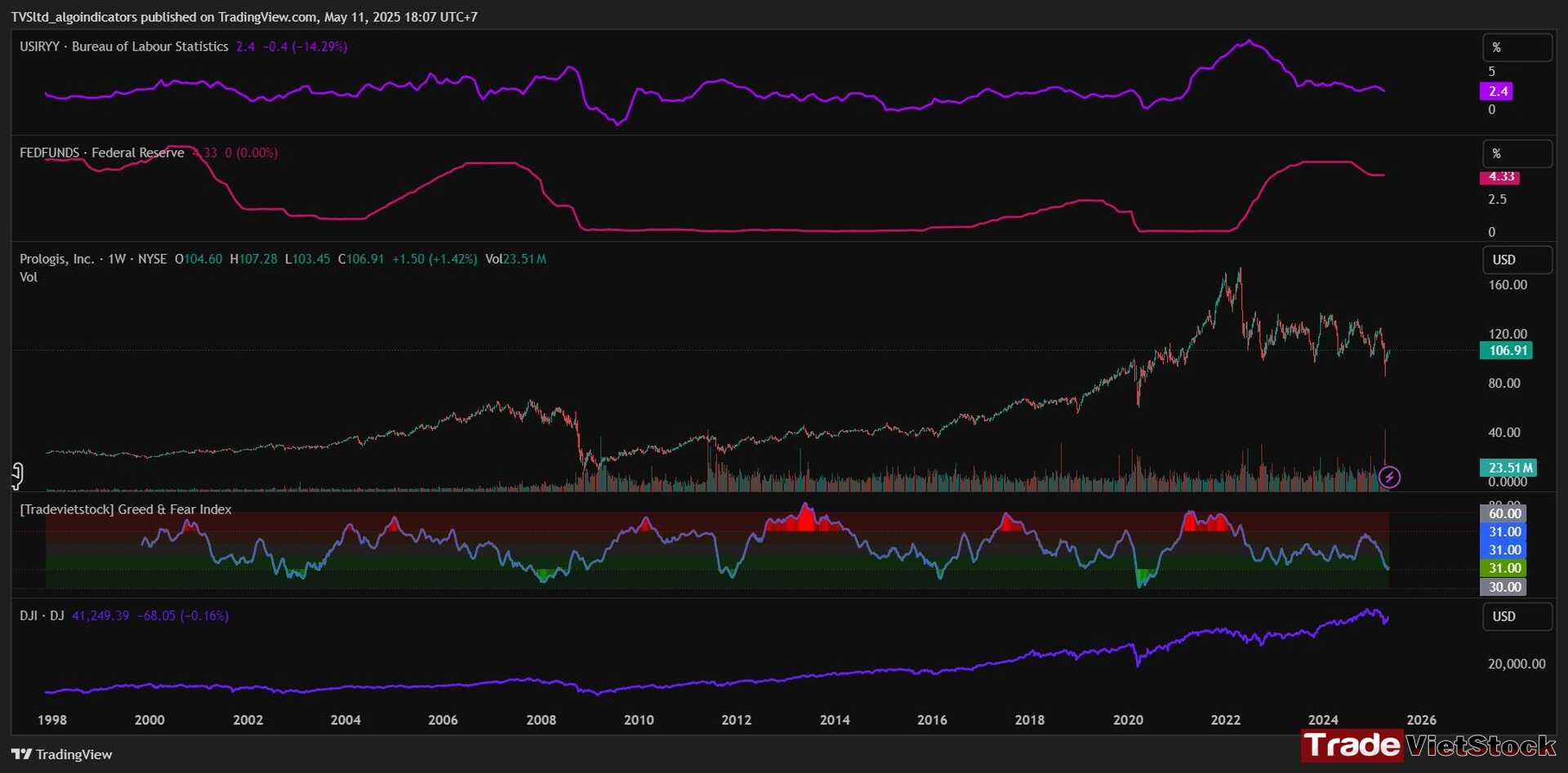
Task: Click the Prologis low value L103.45
Action: coord(307,259)
